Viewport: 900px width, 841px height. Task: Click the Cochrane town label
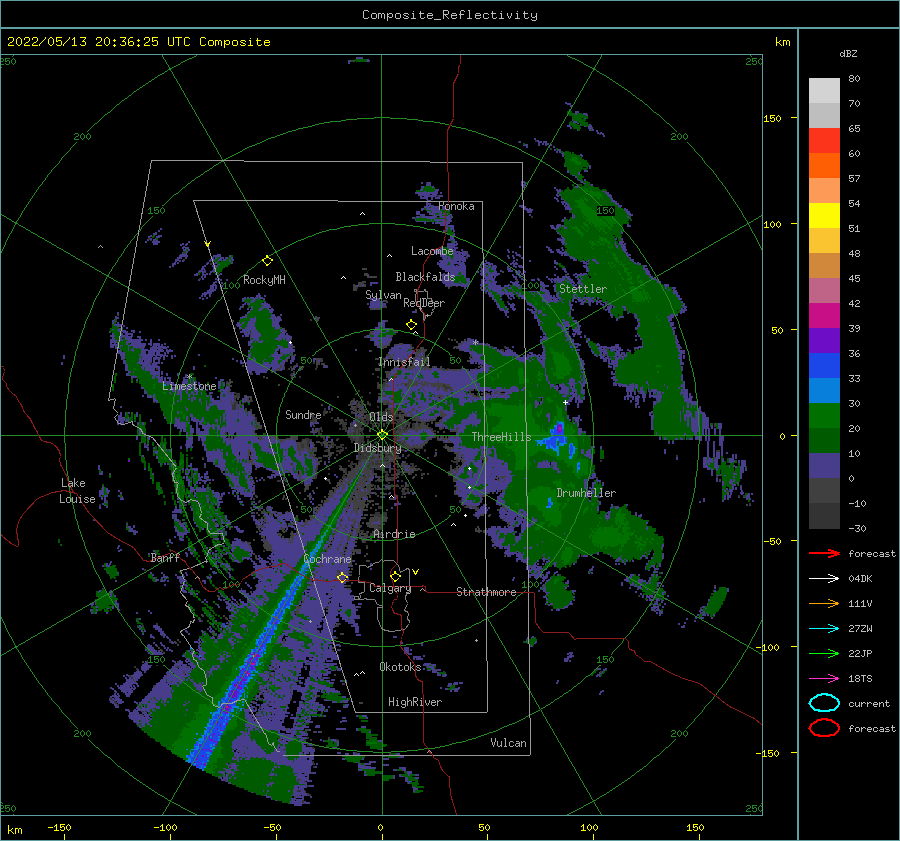(327, 559)
